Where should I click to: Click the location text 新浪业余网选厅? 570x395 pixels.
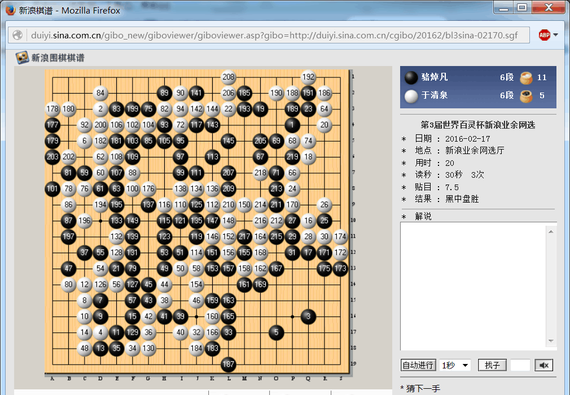[474, 150]
